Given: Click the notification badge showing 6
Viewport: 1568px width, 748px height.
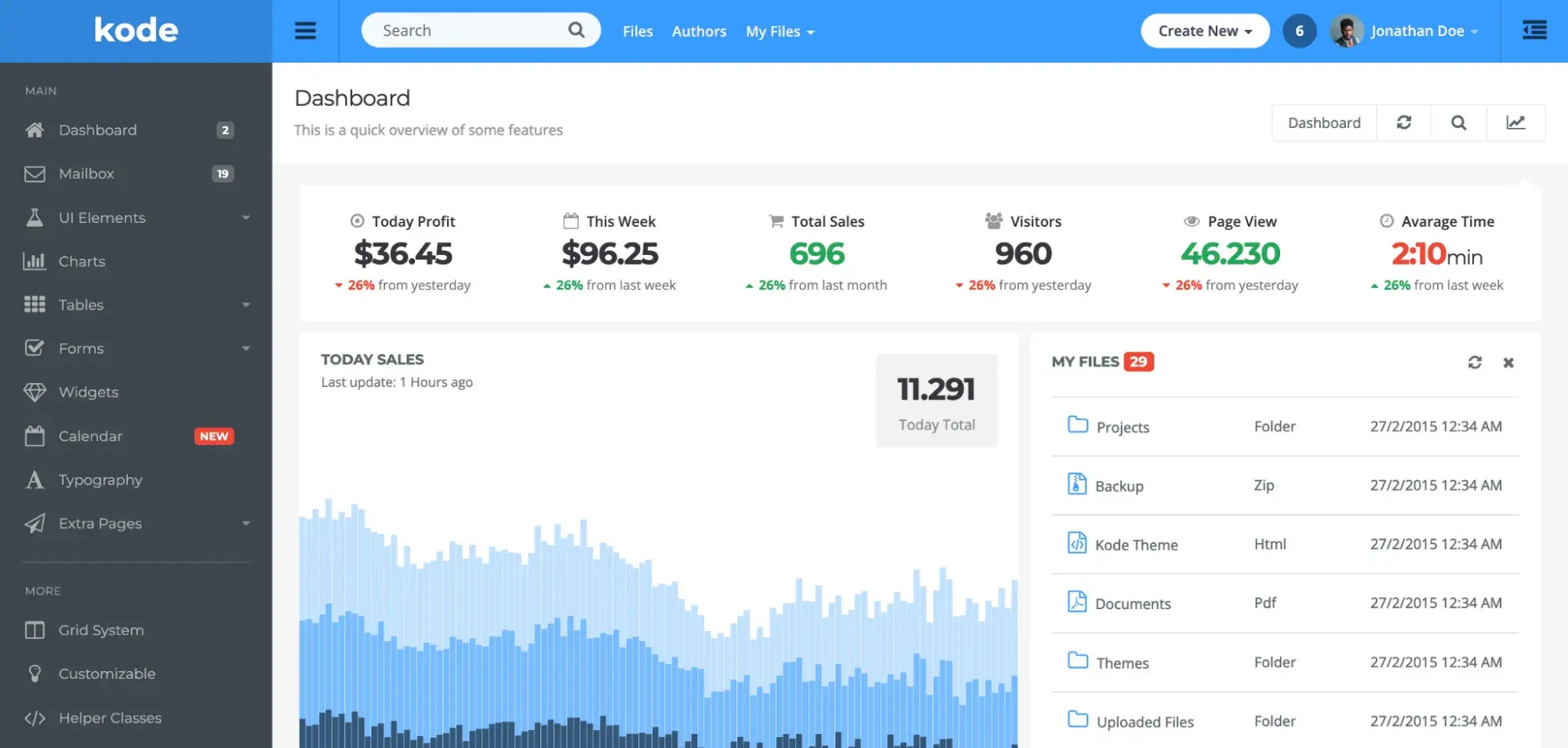Looking at the screenshot, I should pos(1299,31).
